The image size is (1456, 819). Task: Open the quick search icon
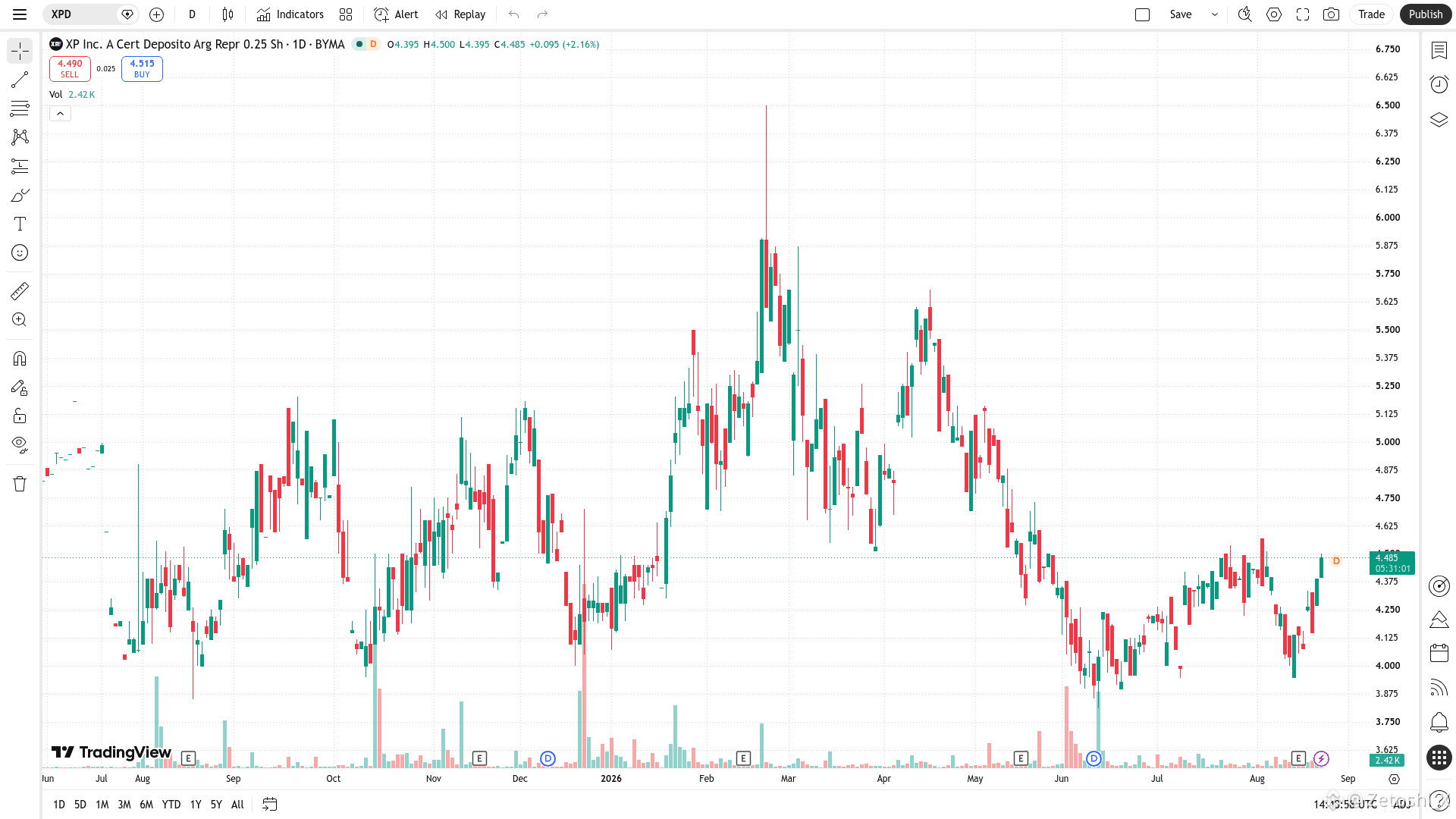coord(1245,14)
